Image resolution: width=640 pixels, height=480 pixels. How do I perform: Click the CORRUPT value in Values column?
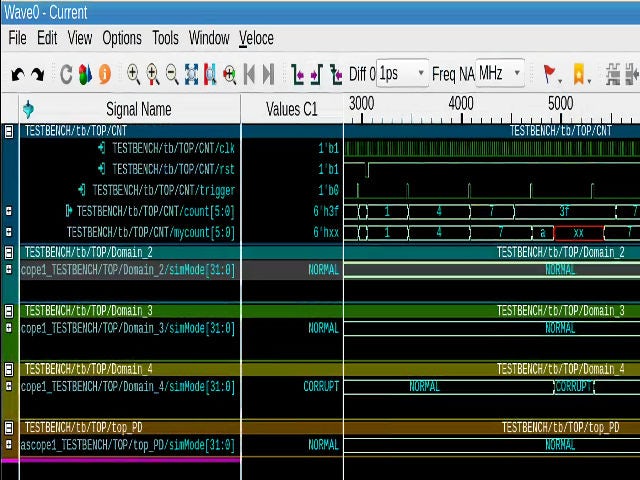321,387
